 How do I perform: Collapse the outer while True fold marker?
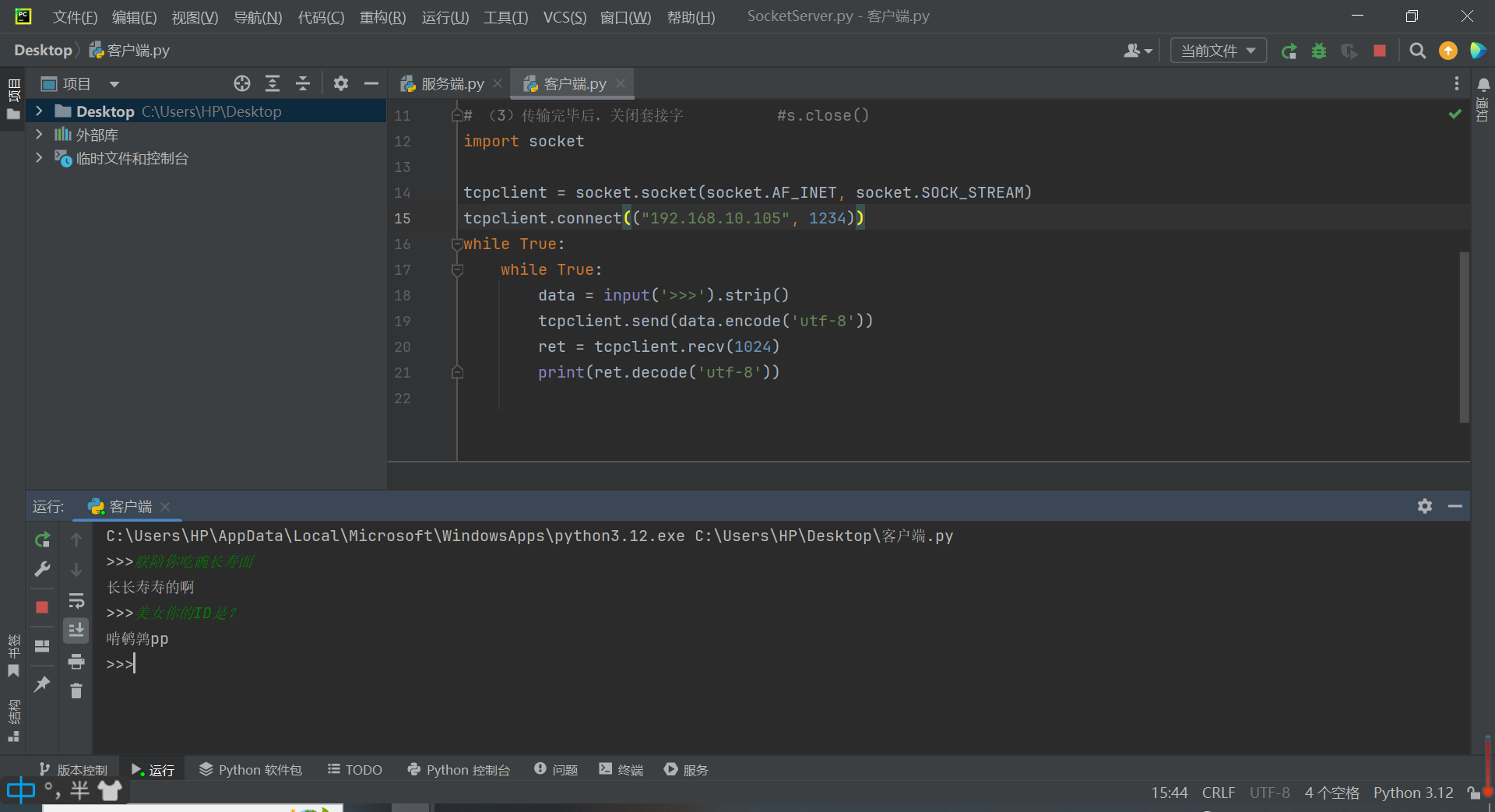coord(458,244)
